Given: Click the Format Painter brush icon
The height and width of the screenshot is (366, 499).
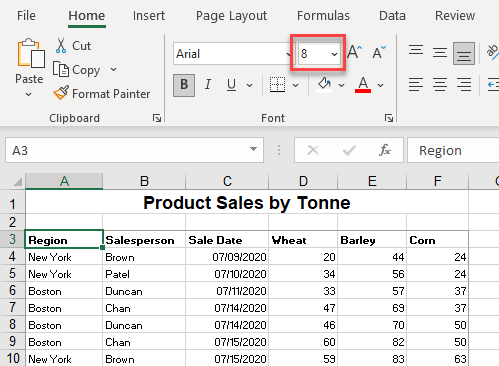Looking at the screenshot, I should 61,93.
